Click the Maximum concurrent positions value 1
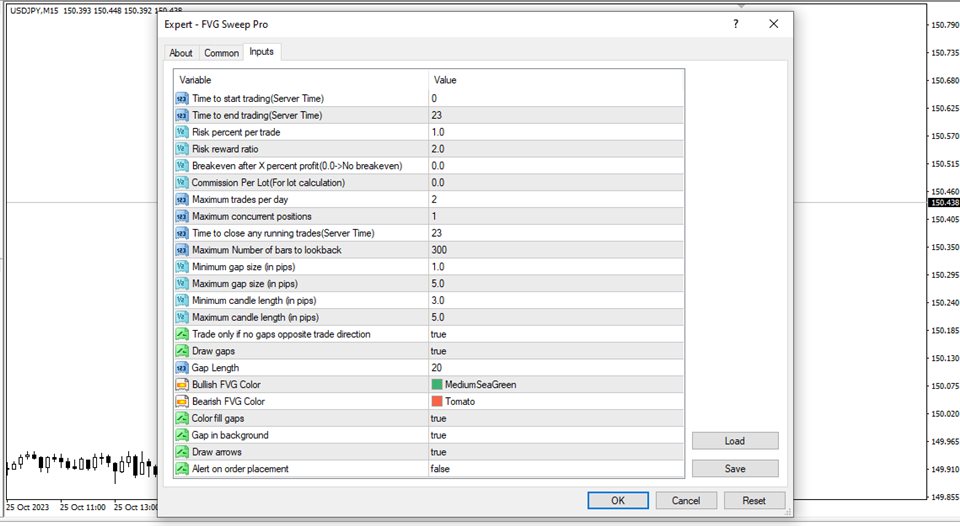This screenshot has width=960, height=526. click(434, 216)
